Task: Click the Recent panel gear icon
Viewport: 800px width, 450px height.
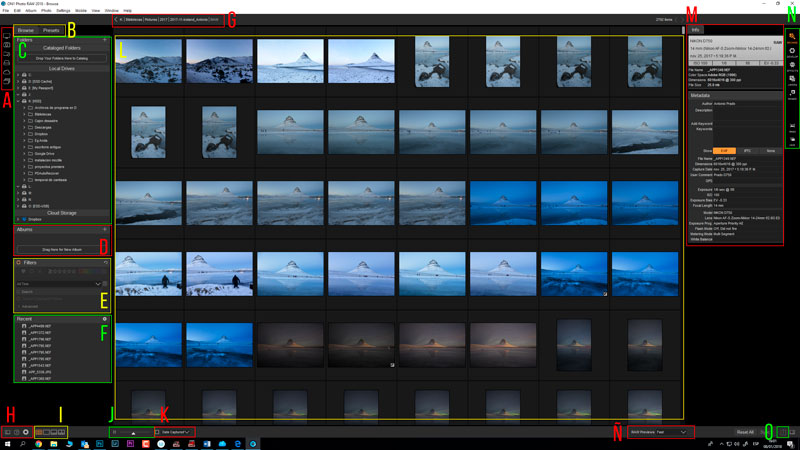Action: (105, 319)
